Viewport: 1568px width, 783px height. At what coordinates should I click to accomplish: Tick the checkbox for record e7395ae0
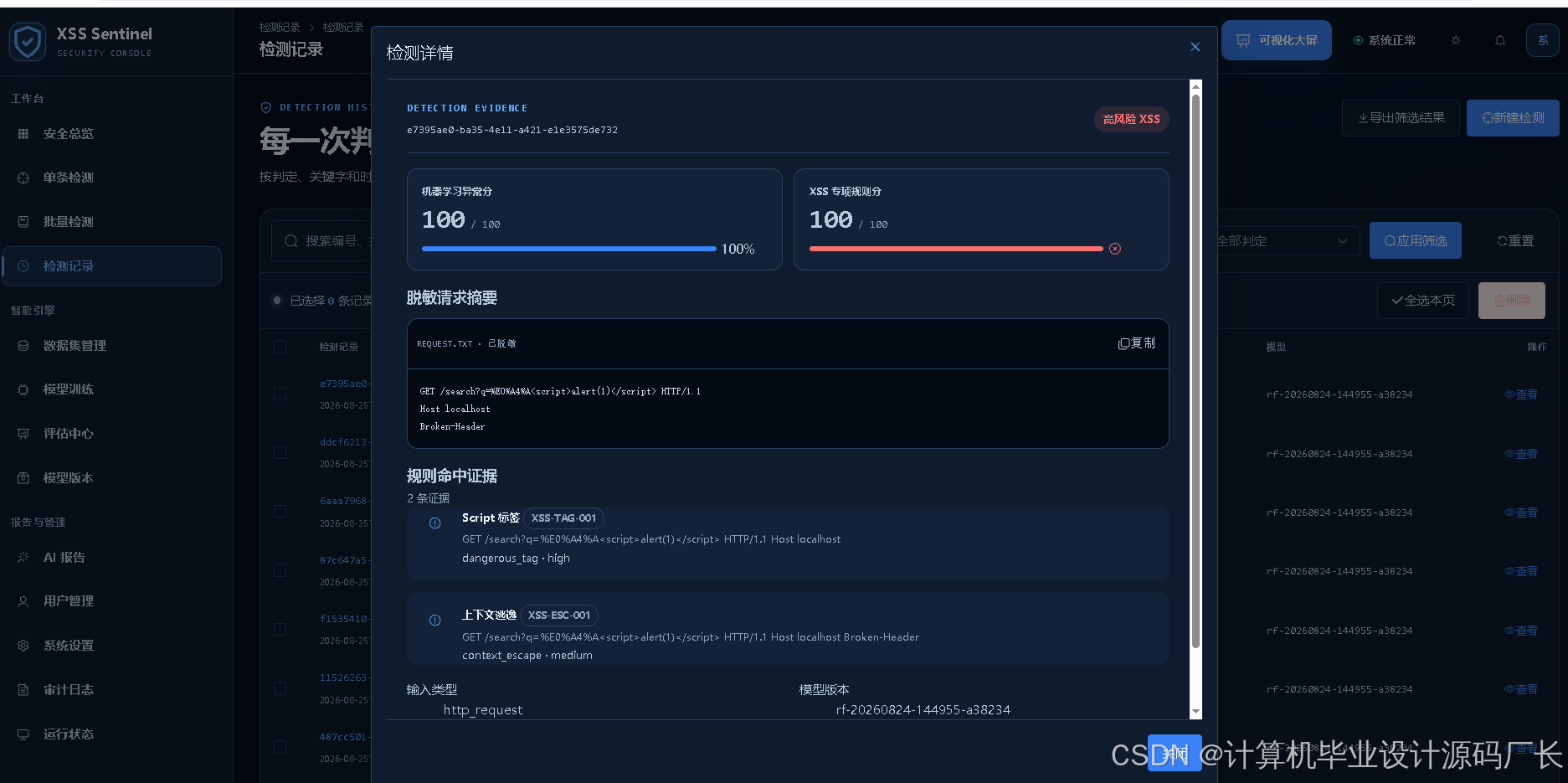coord(280,394)
